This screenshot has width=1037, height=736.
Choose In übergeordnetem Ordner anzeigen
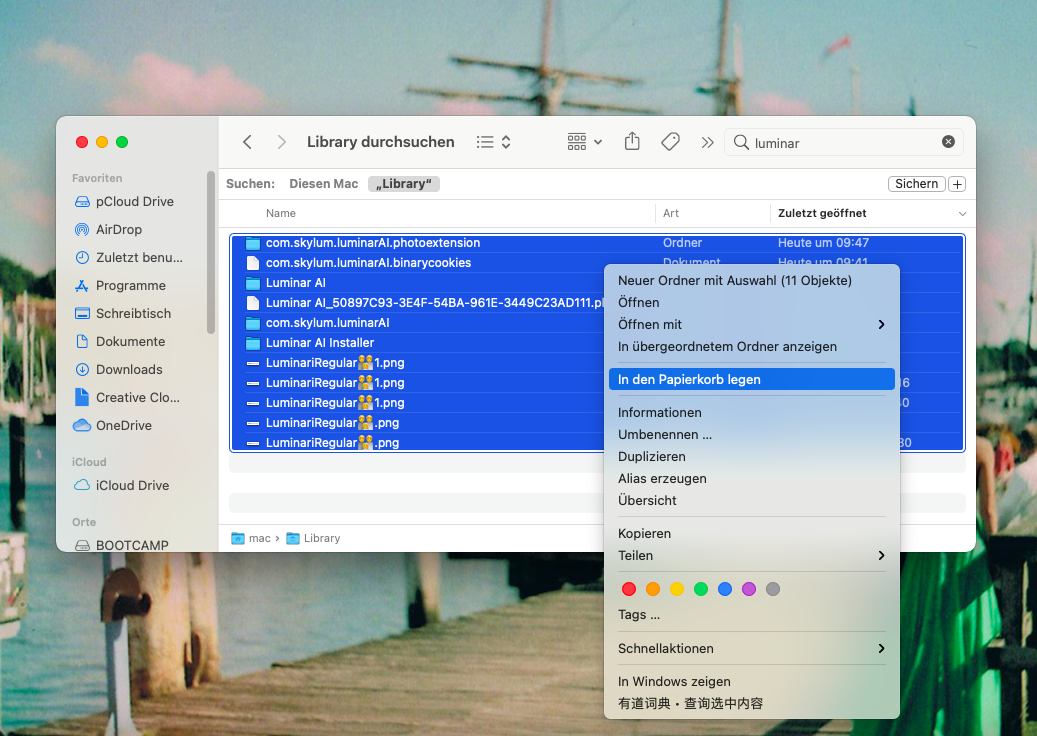(x=751, y=347)
